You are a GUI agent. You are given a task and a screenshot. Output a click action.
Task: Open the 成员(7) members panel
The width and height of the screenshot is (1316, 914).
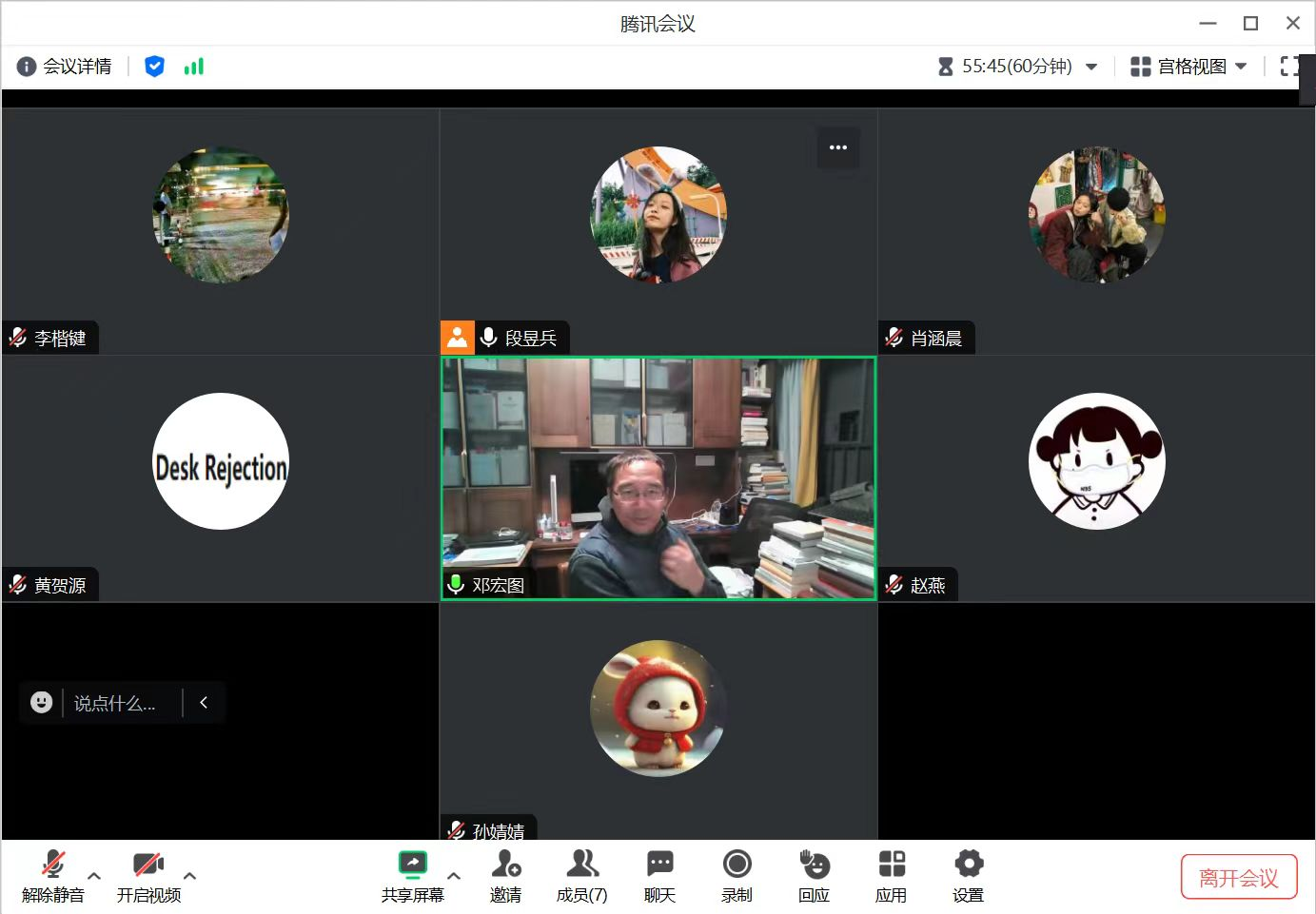[x=582, y=876]
